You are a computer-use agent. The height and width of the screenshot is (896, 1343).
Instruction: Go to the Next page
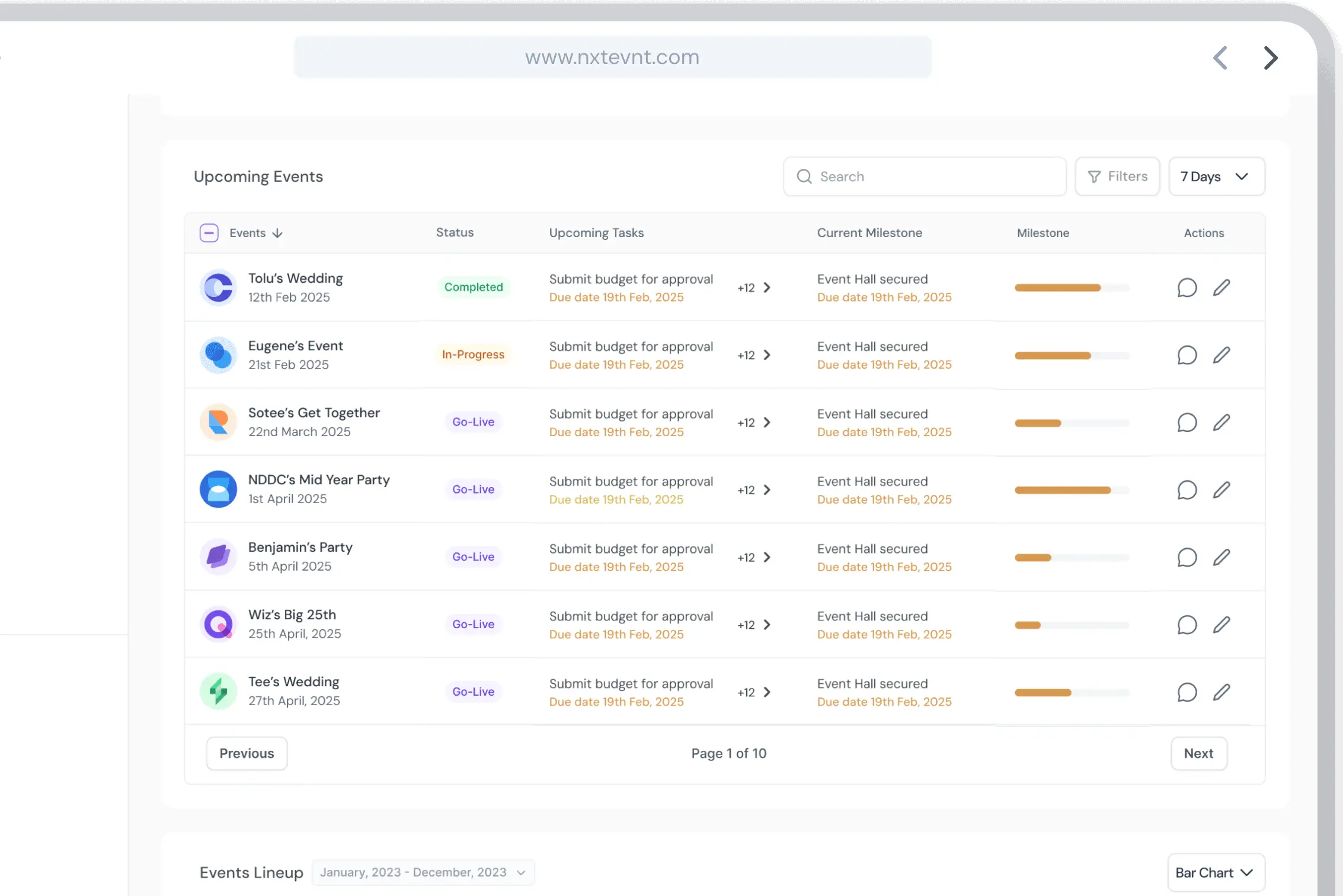[x=1198, y=753]
